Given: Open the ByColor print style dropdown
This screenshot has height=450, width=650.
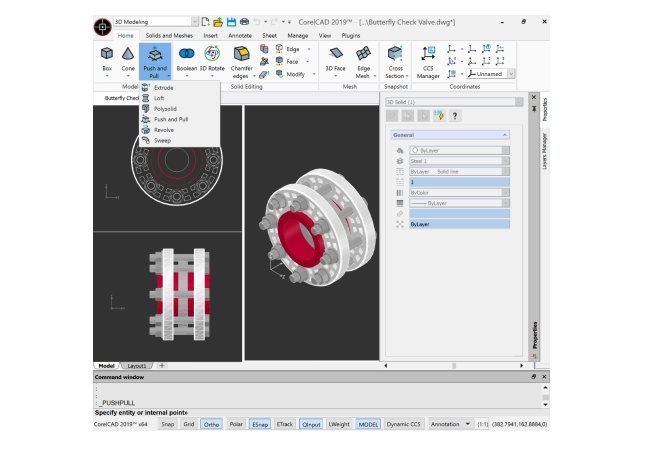Looking at the screenshot, I should point(506,193).
